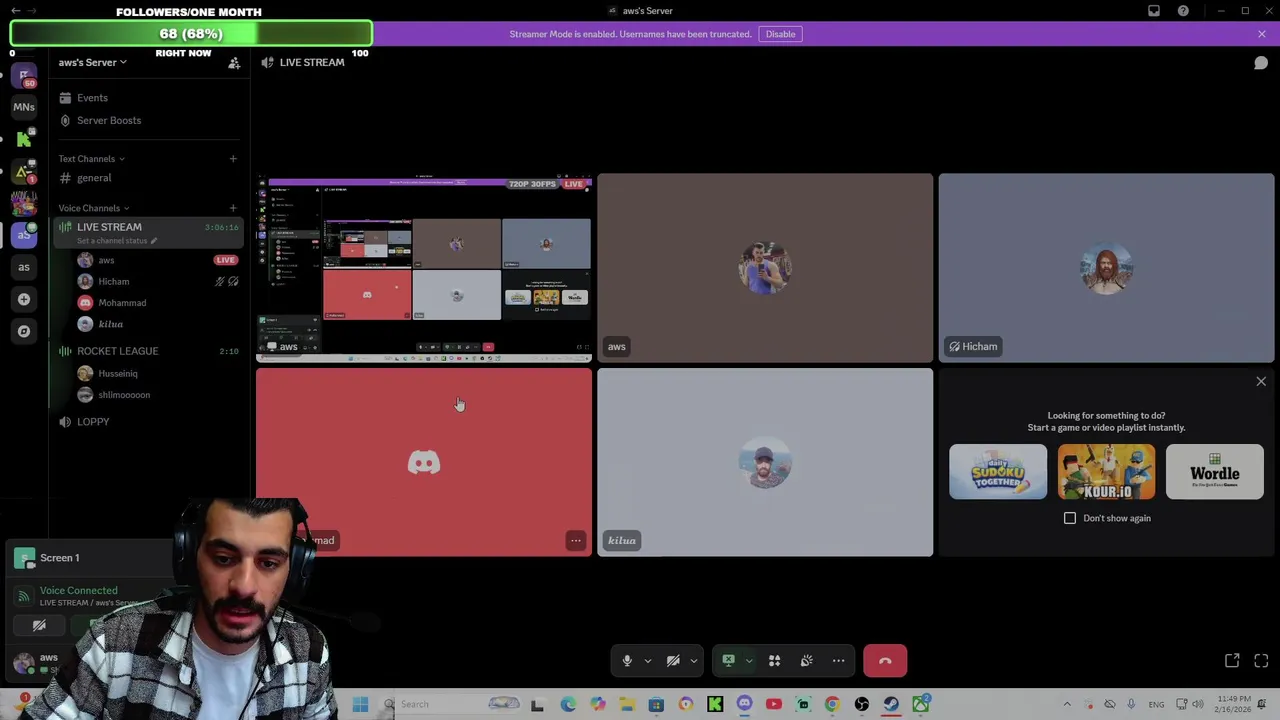The height and width of the screenshot is (720, 1280).
Task: Open the lowercase 'as' server icon
Action: point(24,267)
